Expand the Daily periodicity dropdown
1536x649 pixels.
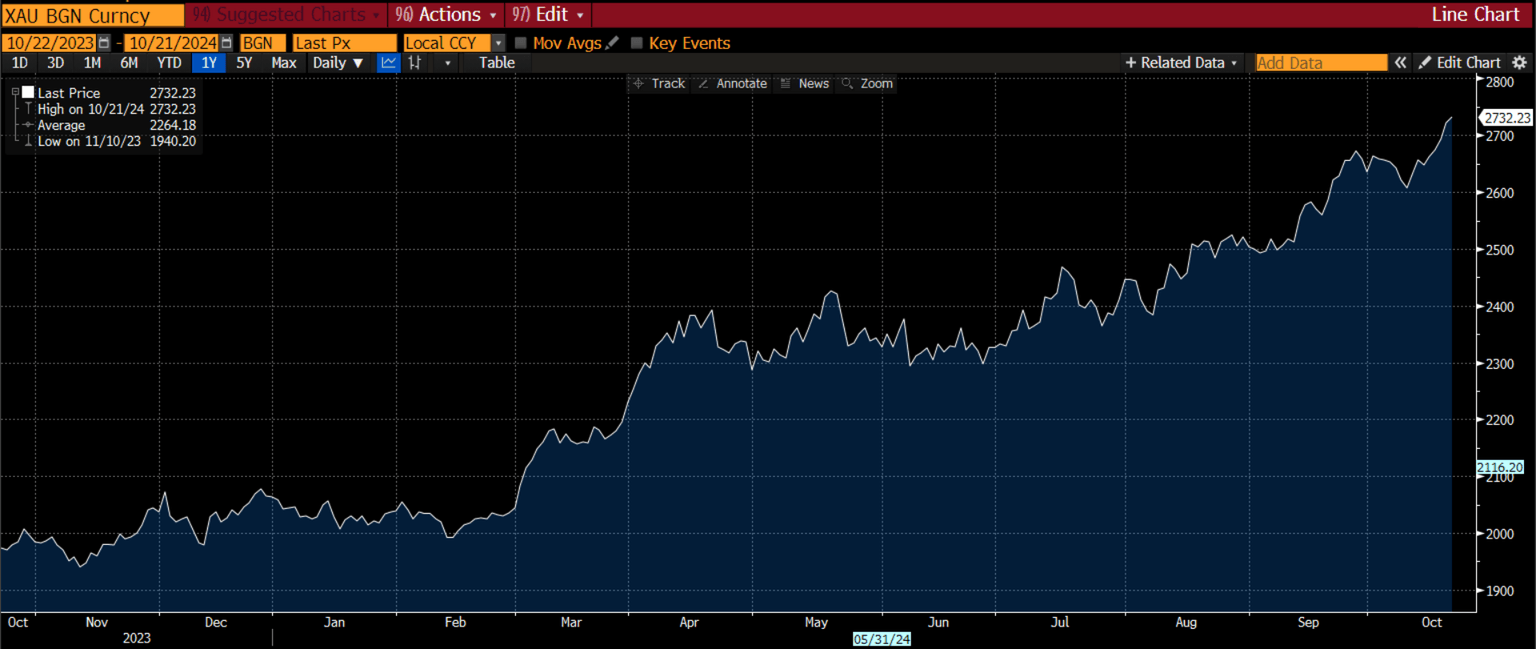(x=337, y=63)
